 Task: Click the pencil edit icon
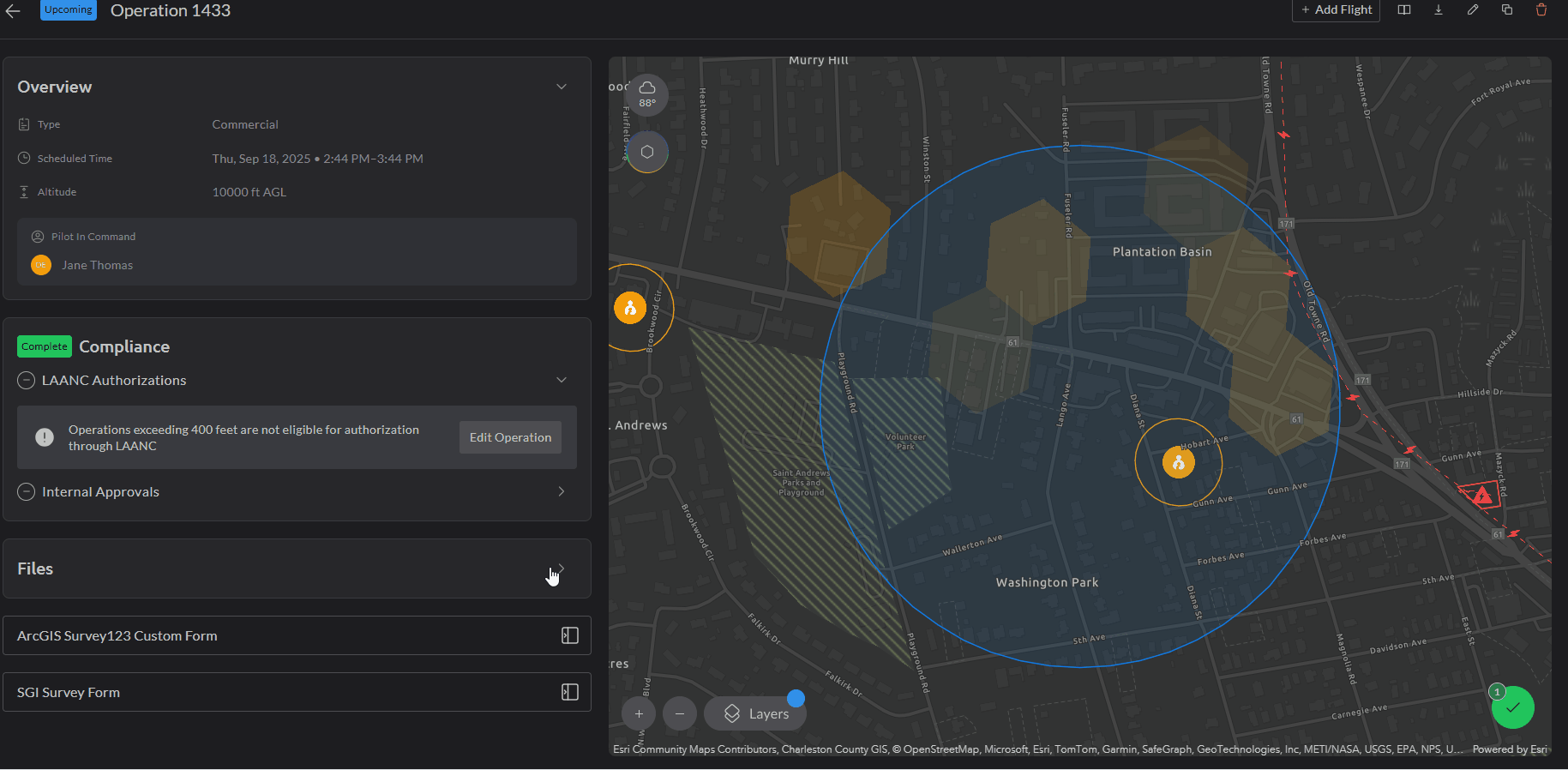(x=1473, y=10)
